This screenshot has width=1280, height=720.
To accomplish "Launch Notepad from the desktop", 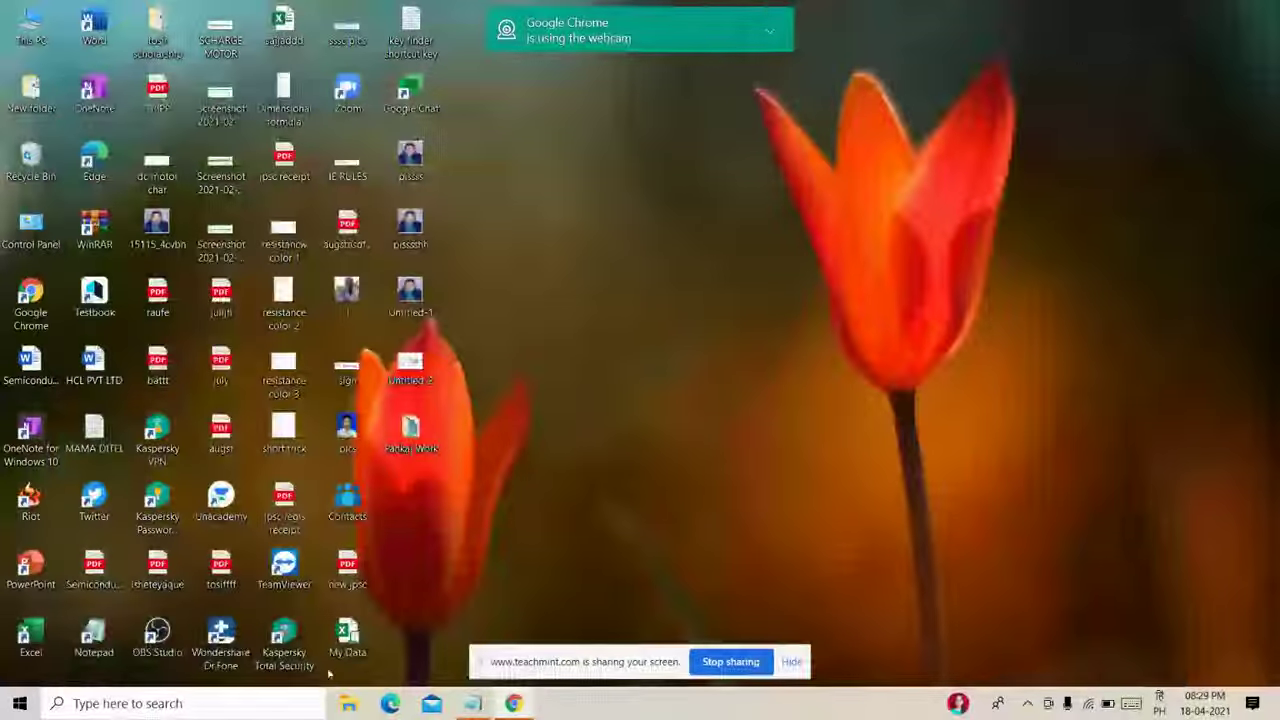I will (x=94, y=638).
